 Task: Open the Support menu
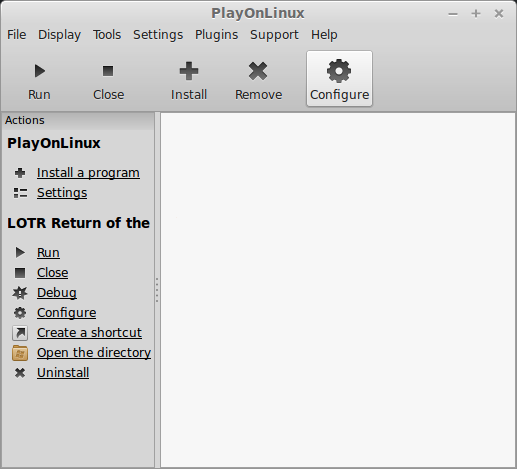275,35
